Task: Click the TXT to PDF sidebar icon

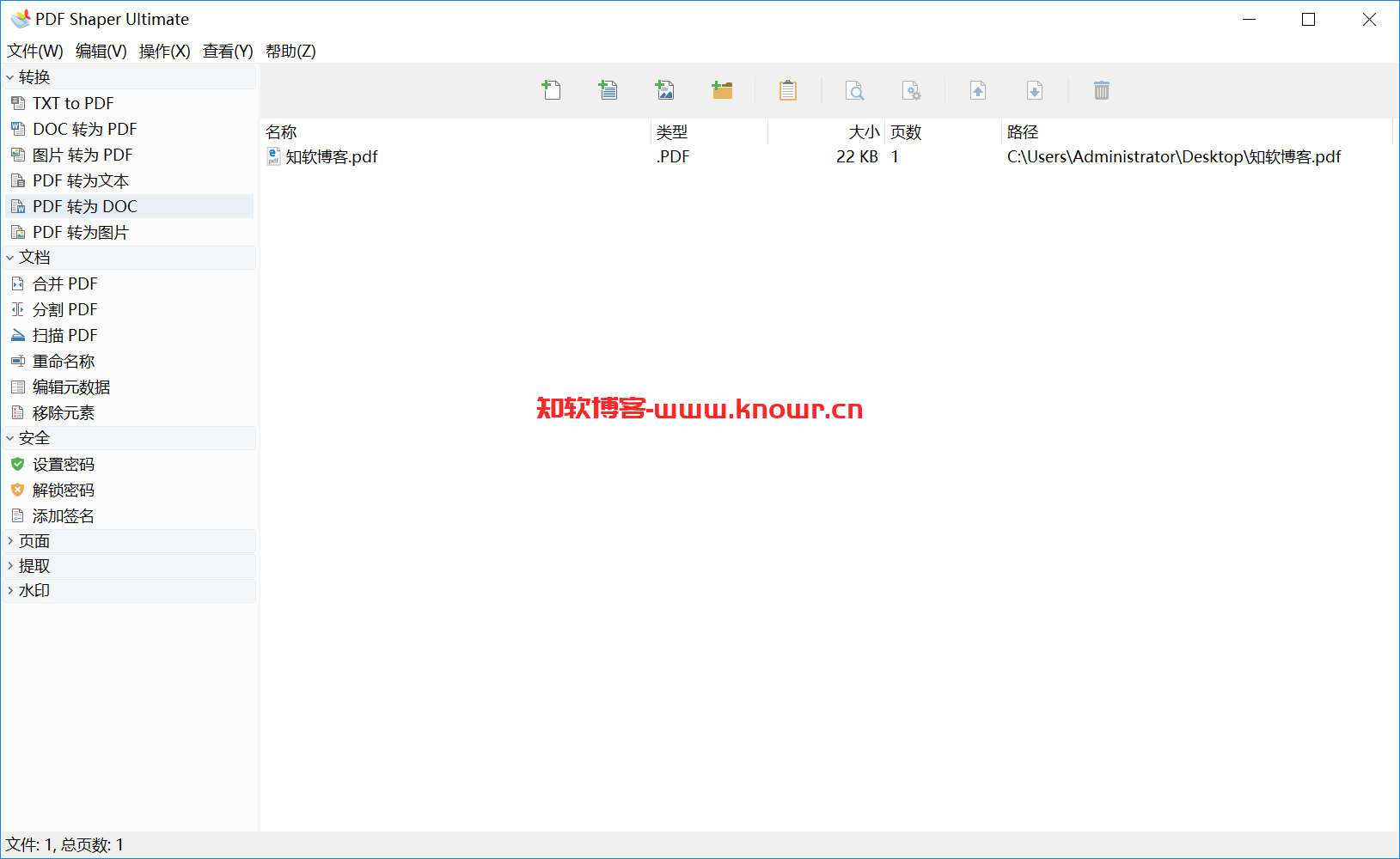Action: coord(18,103)
